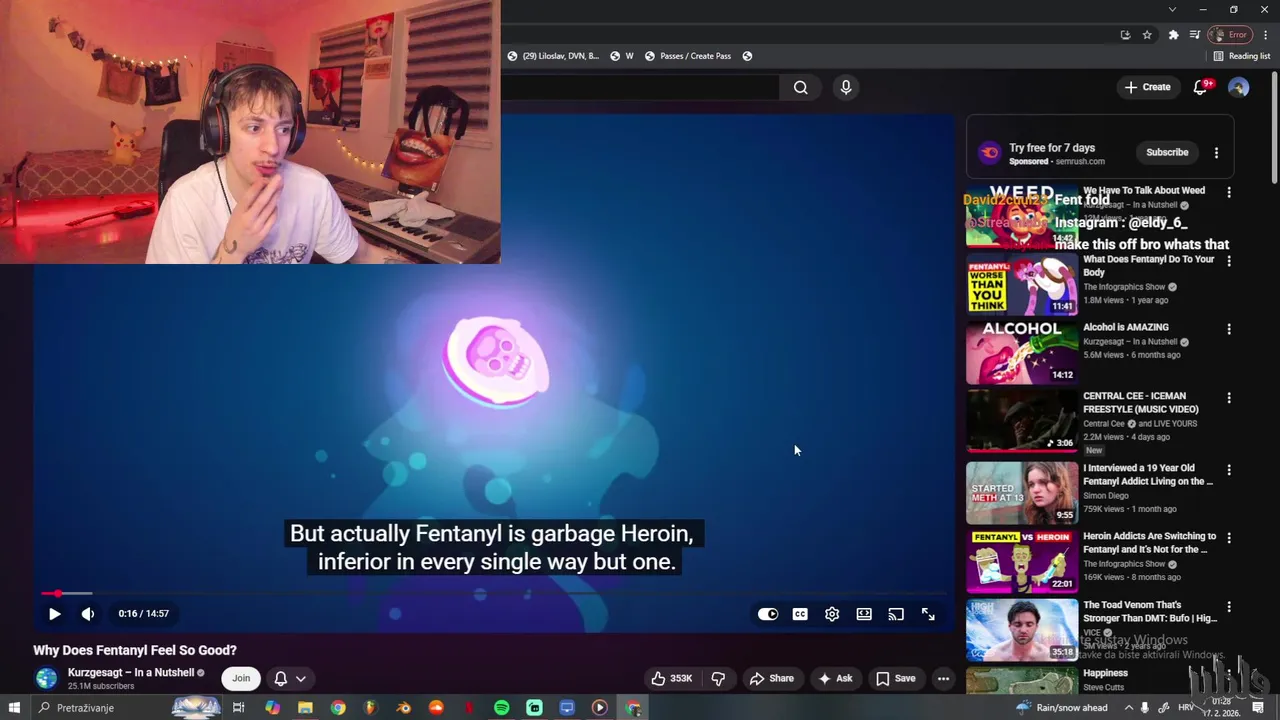Cast the video with the Chromecast icon
The width and height of the screenshot is (1280, 720).
[896, 614]
